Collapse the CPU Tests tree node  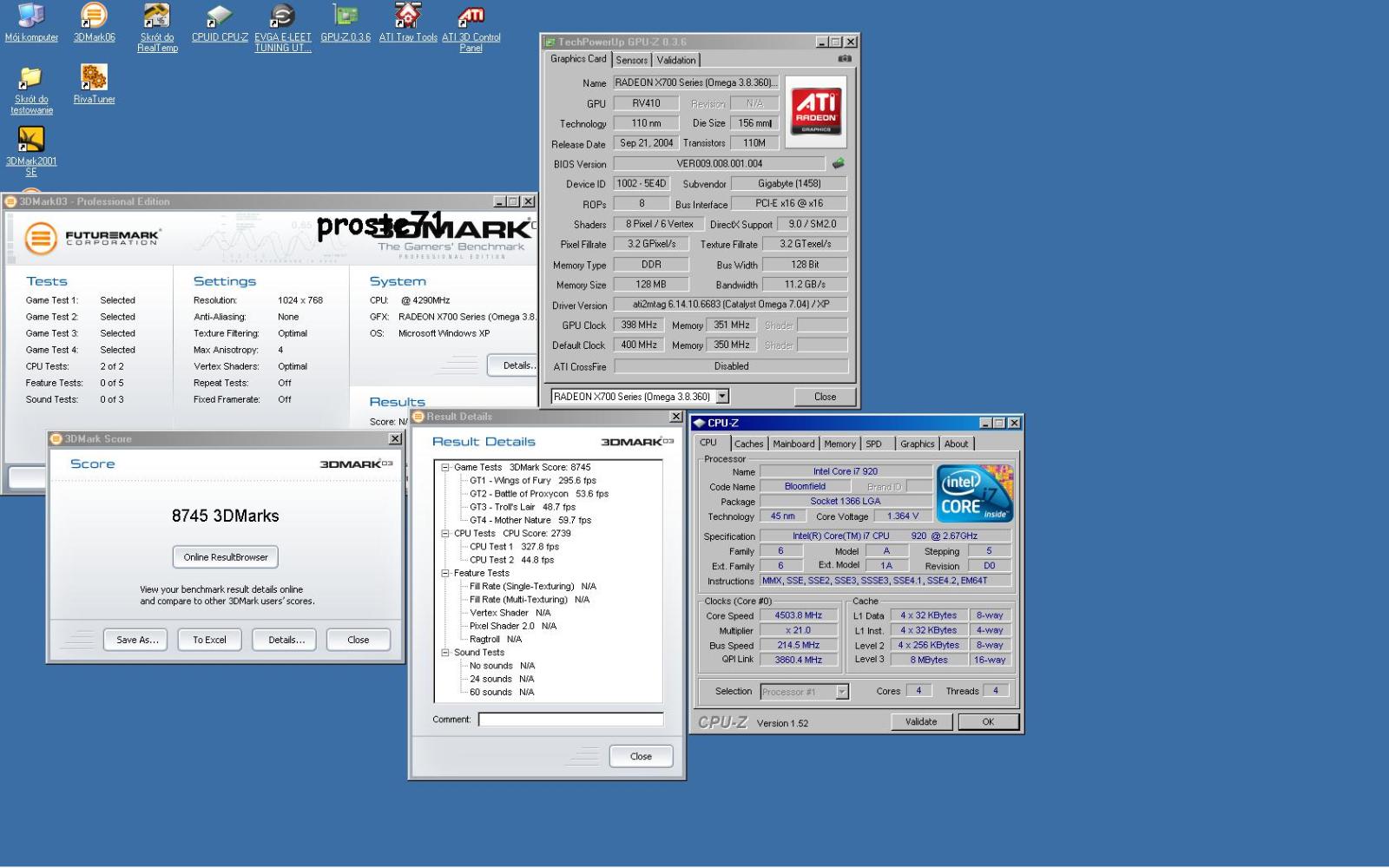(445, 533)
